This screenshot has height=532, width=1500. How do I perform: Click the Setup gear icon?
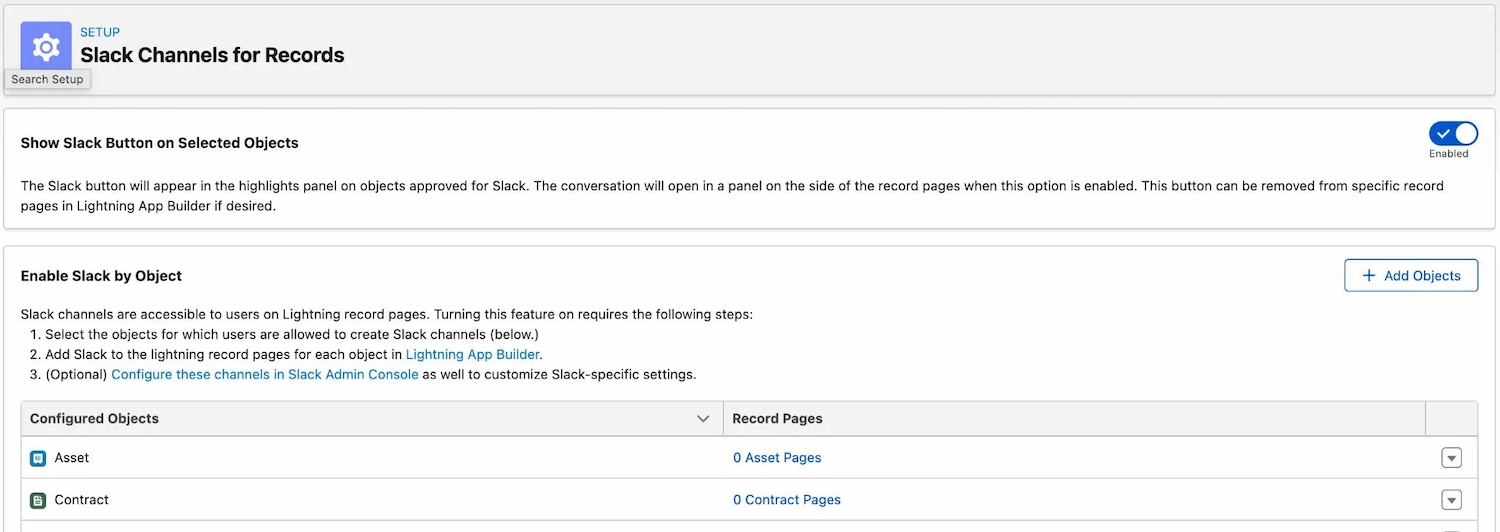(46, 47)
